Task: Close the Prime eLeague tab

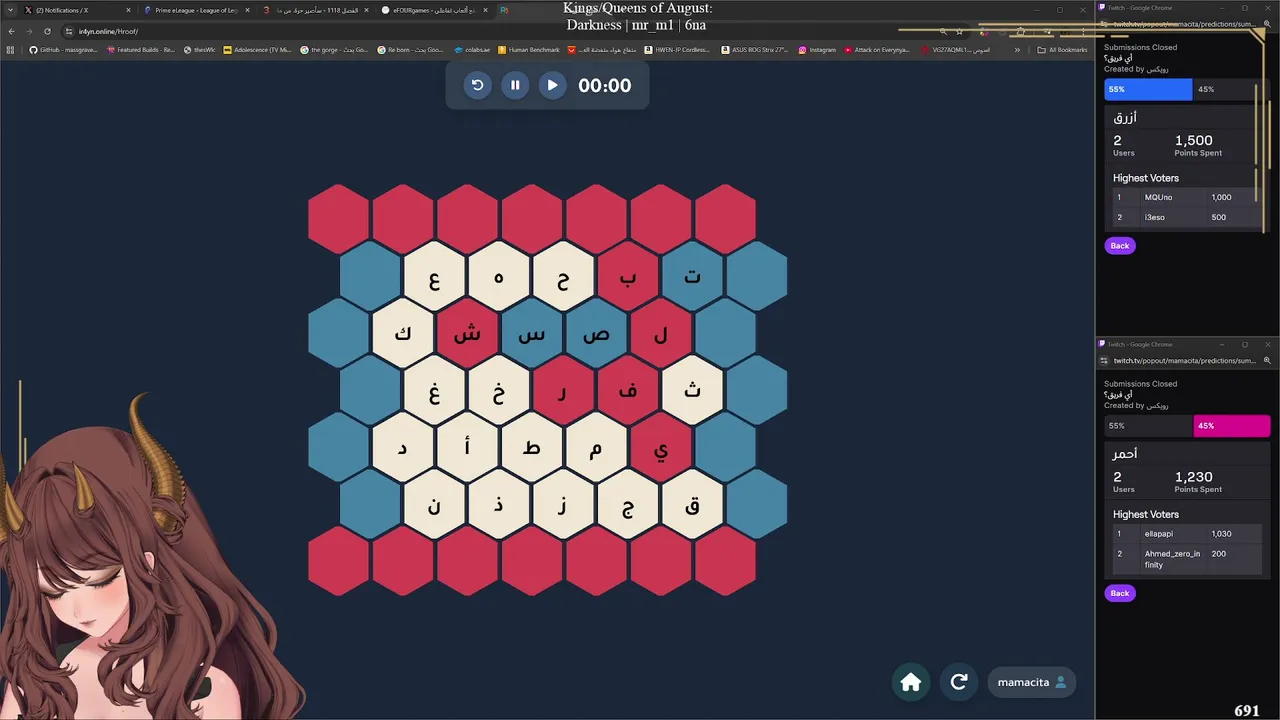Action: (x=247, y=10)
